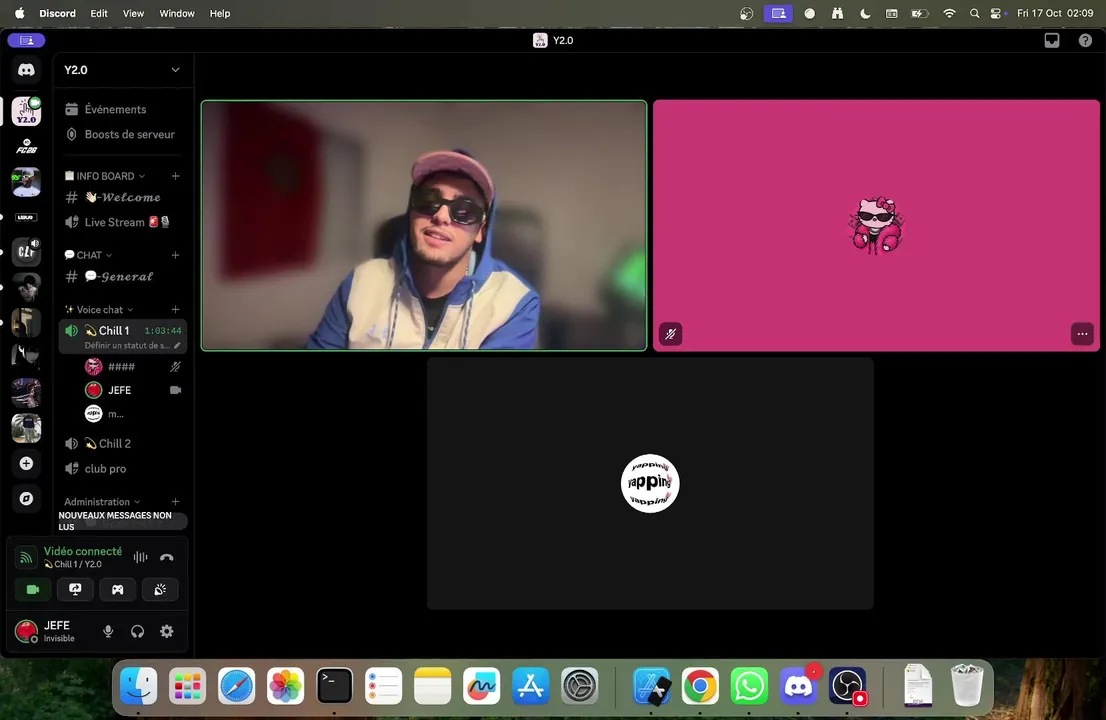This screenshot has width=1106, height=720.
Task: Open the Live Stream channel
Action: click(x=123, y=222)
